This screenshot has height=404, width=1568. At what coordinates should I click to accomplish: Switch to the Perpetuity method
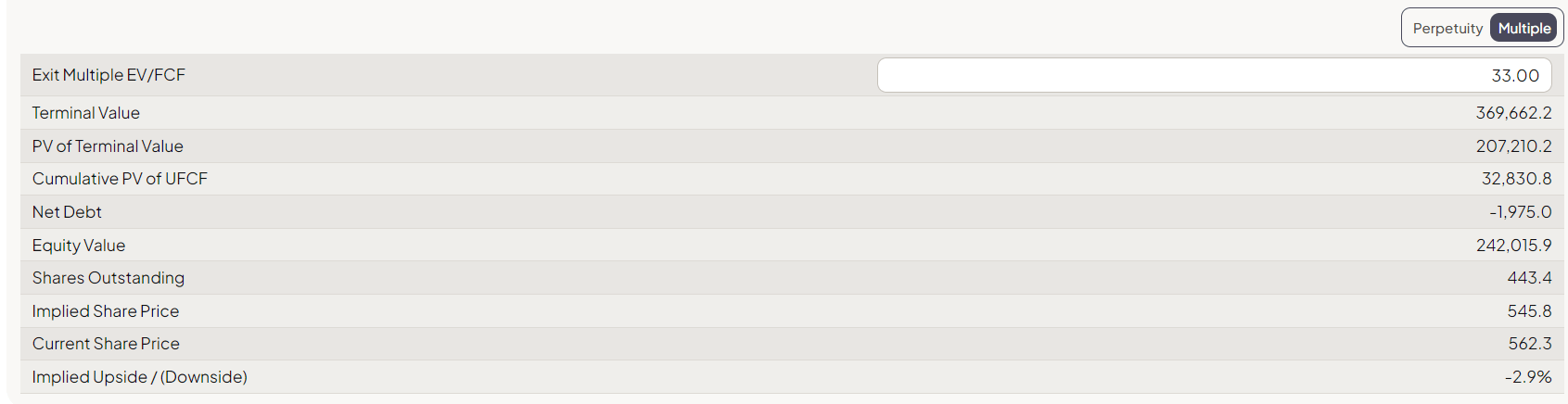[1447, 29]
